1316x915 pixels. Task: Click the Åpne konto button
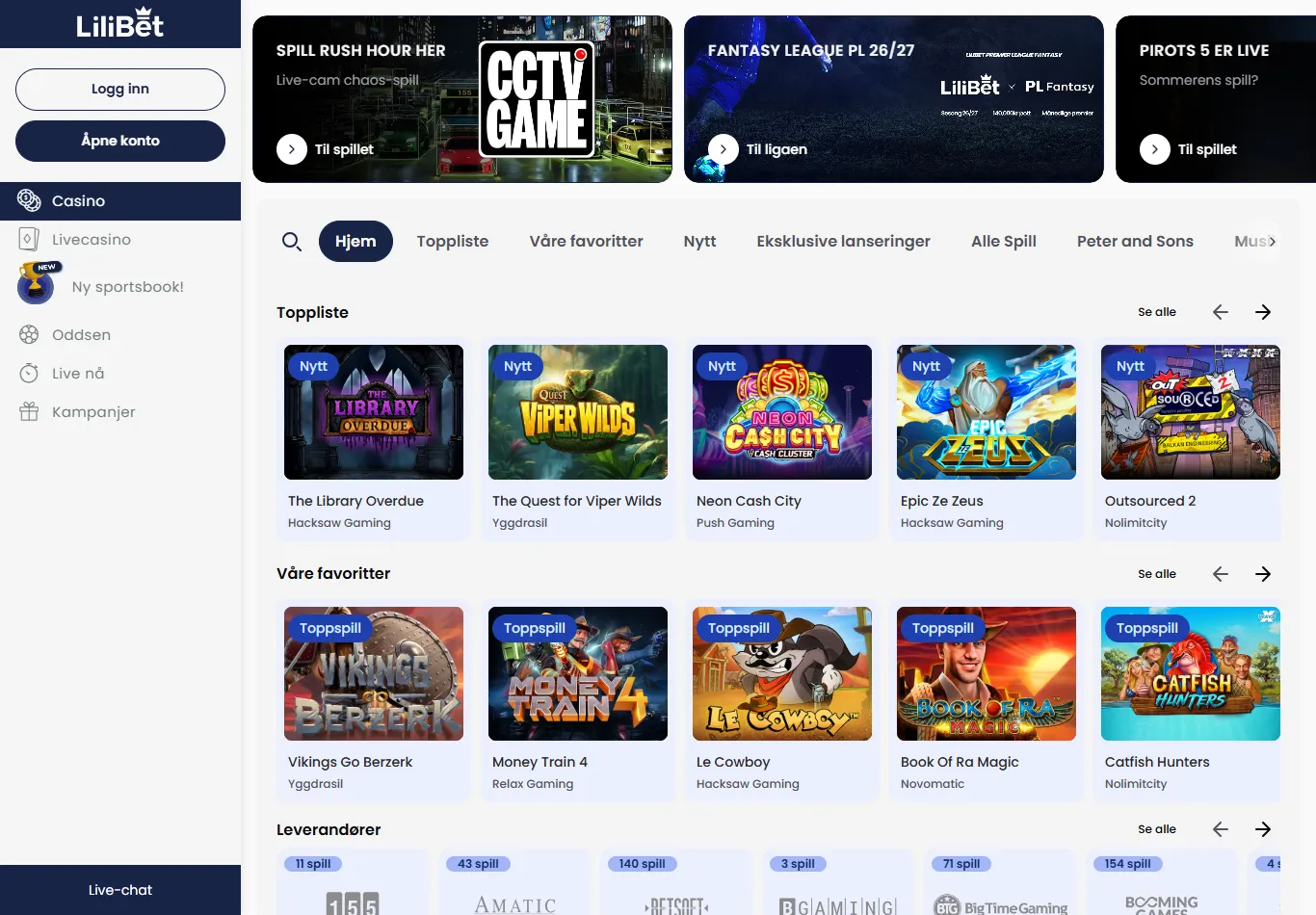(x=120, y=141)
